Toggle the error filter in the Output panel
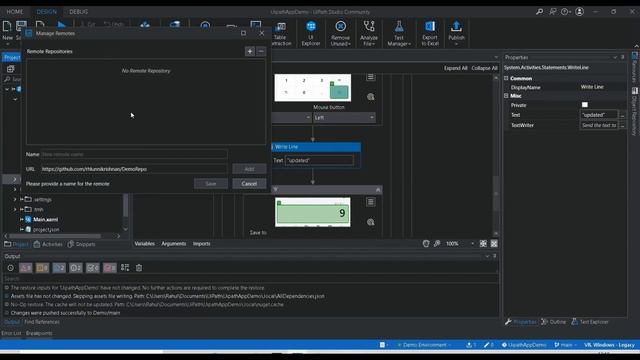This screenshot has width=640, height=360. tap(26, 268)
